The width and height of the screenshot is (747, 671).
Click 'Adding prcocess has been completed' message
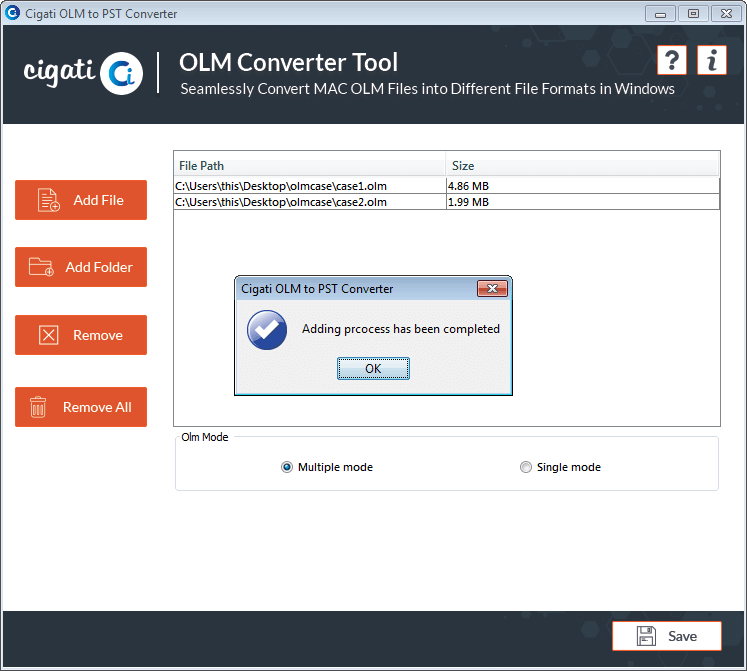(401, 329)
